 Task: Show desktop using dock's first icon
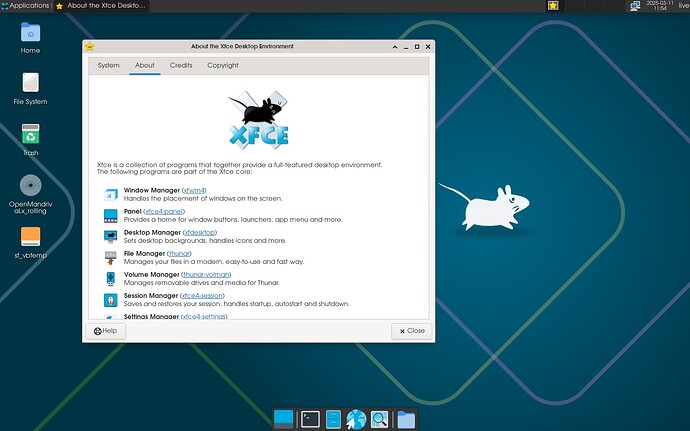click(283, 419)
